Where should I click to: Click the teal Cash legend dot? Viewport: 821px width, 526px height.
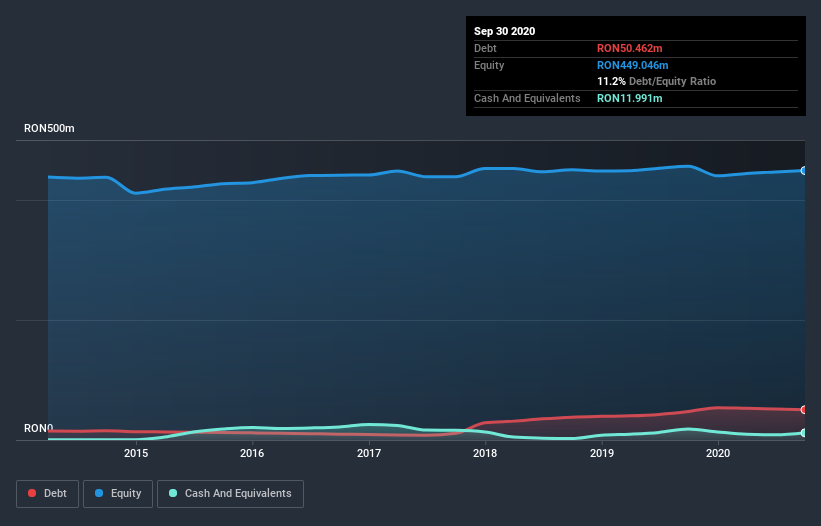pos(173,493)
